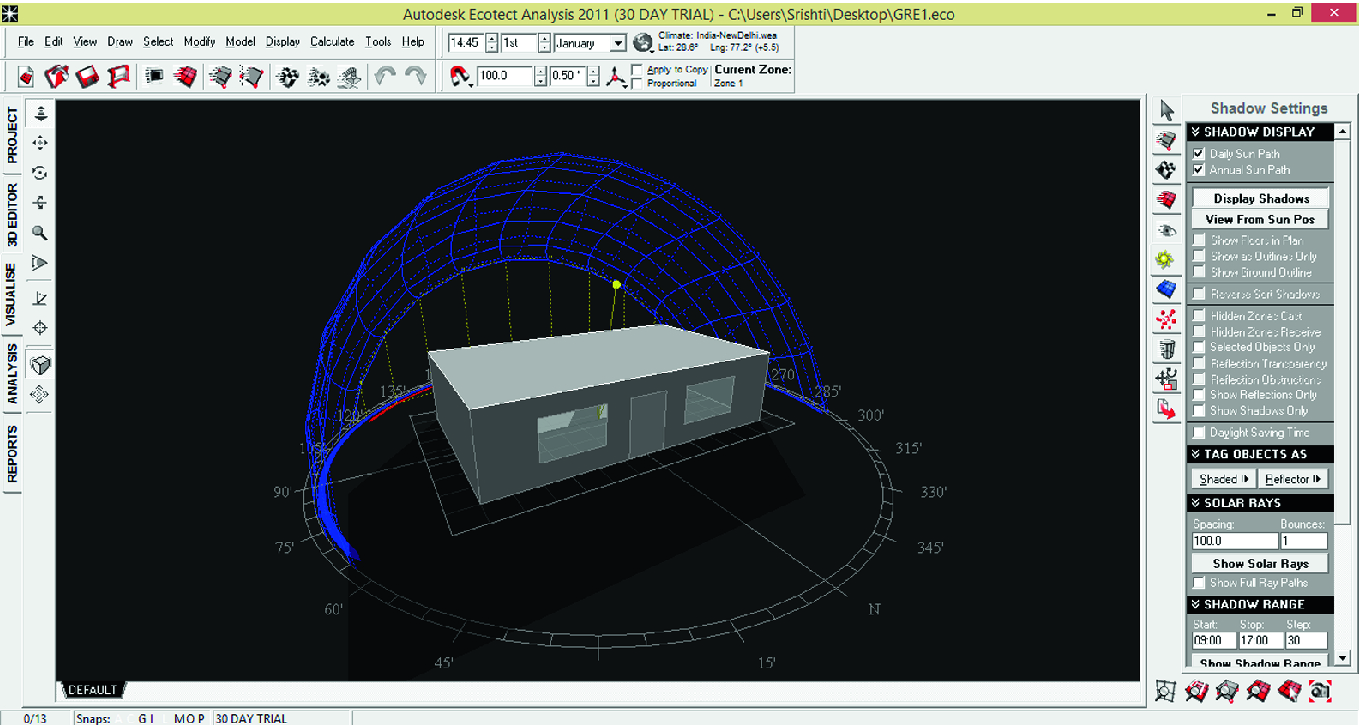
Task: Click the Print toolbar icon beside Save
Action: tap(119, 76)
